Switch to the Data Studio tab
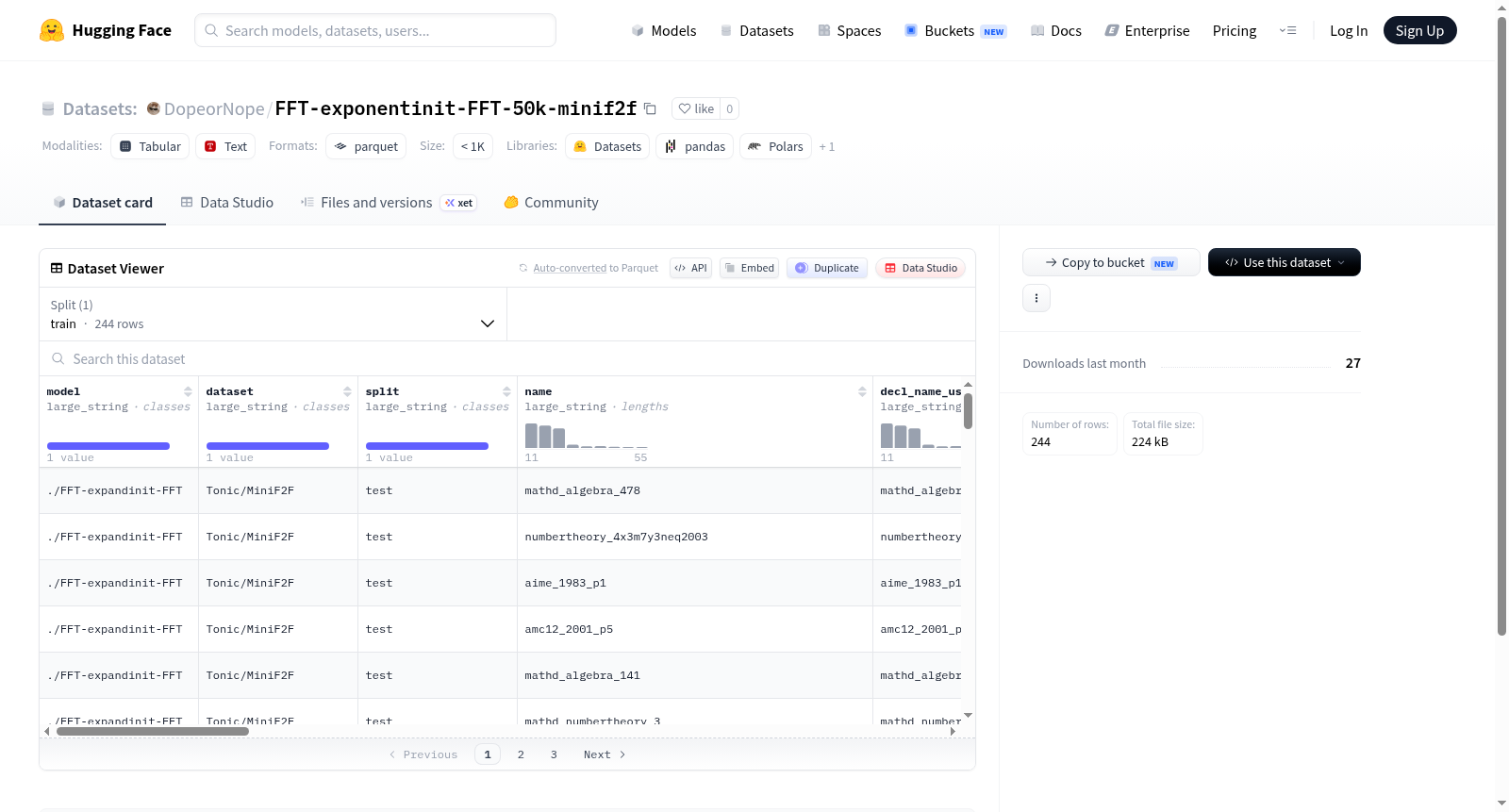 (x=227, y=202)
